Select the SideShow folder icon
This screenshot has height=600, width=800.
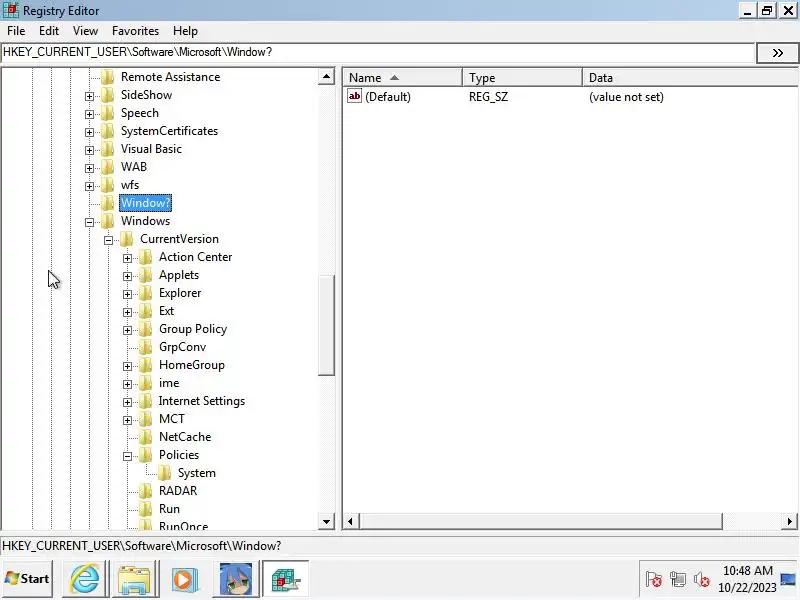108,95
